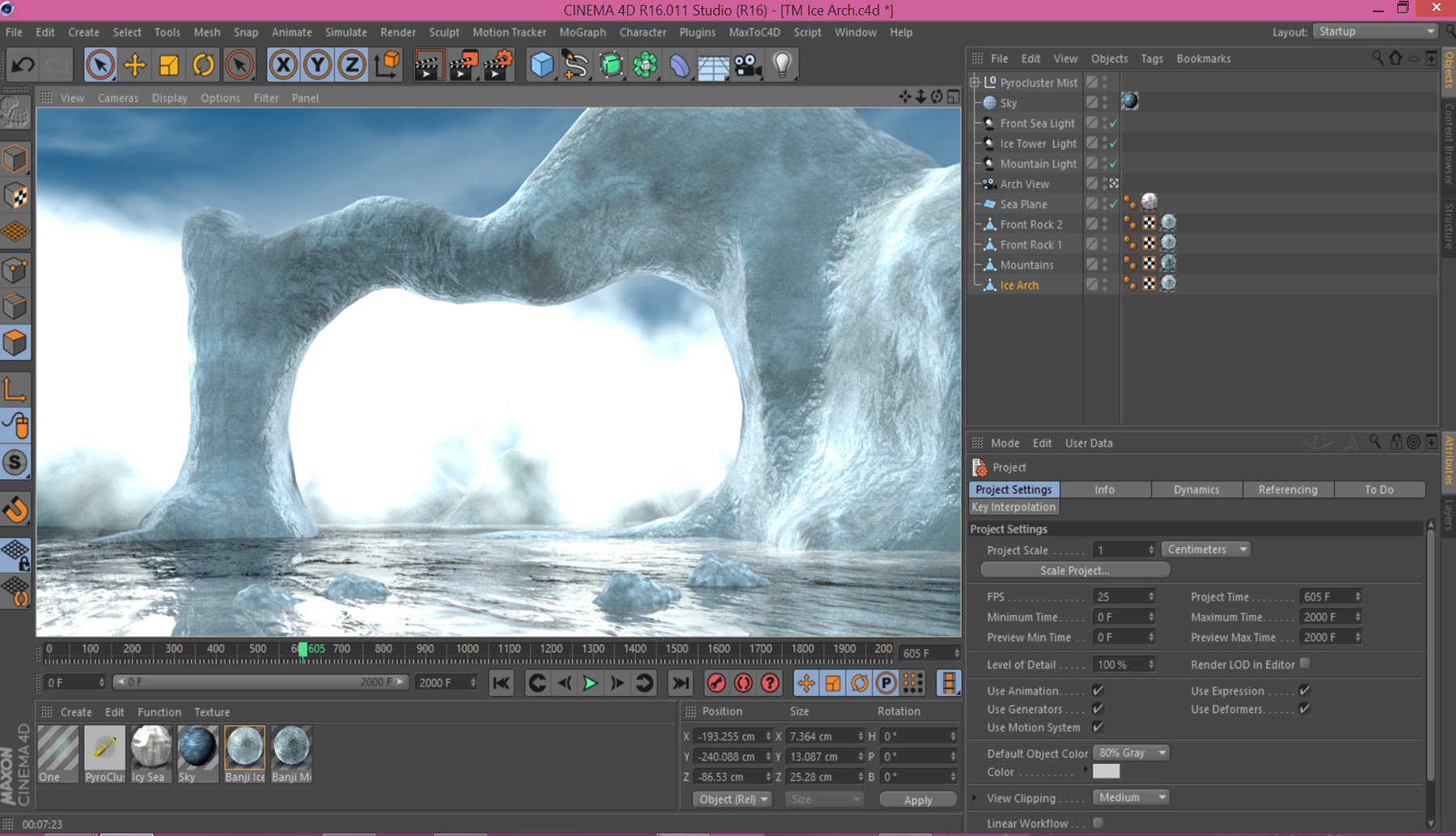Switch to the Referencing tab

1288,490
